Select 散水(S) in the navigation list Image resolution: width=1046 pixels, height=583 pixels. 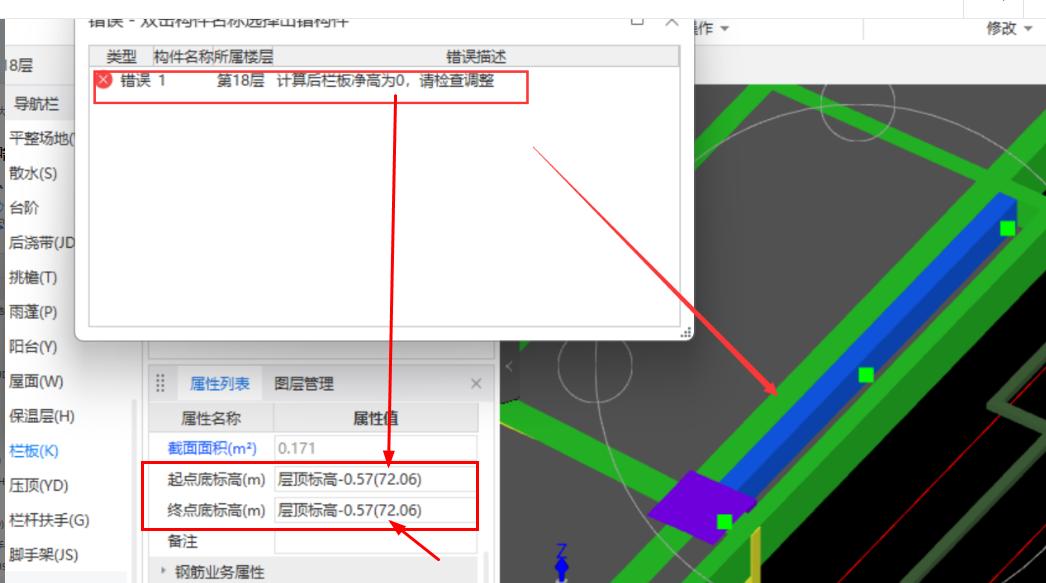(x=33, y=173)
